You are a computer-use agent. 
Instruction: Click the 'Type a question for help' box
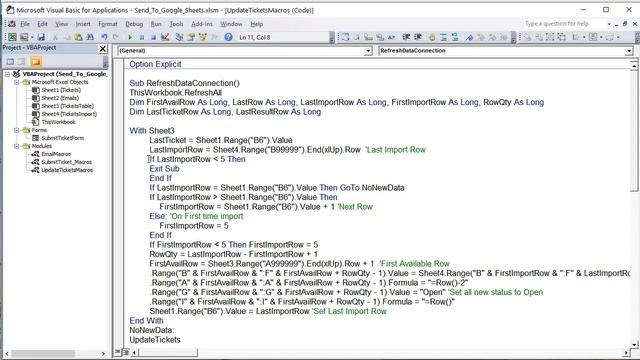(563, 24)
